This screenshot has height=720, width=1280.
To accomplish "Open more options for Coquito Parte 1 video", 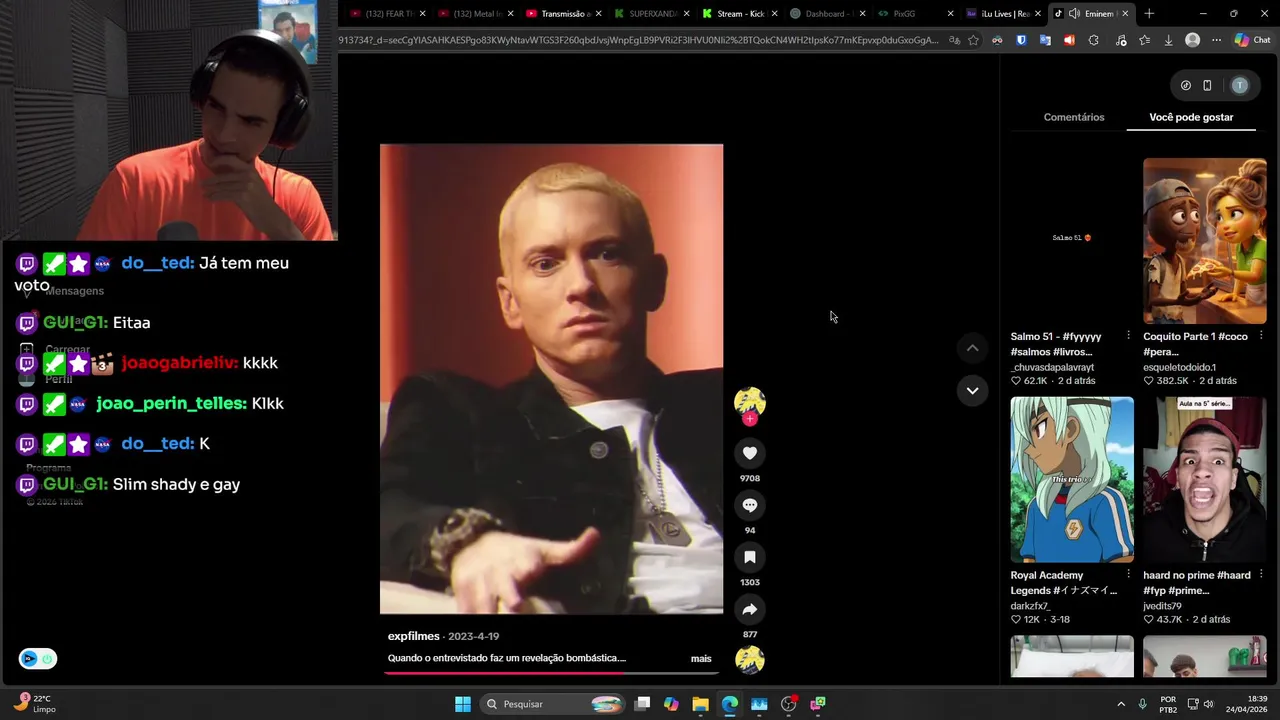I will pos(1261,336).
